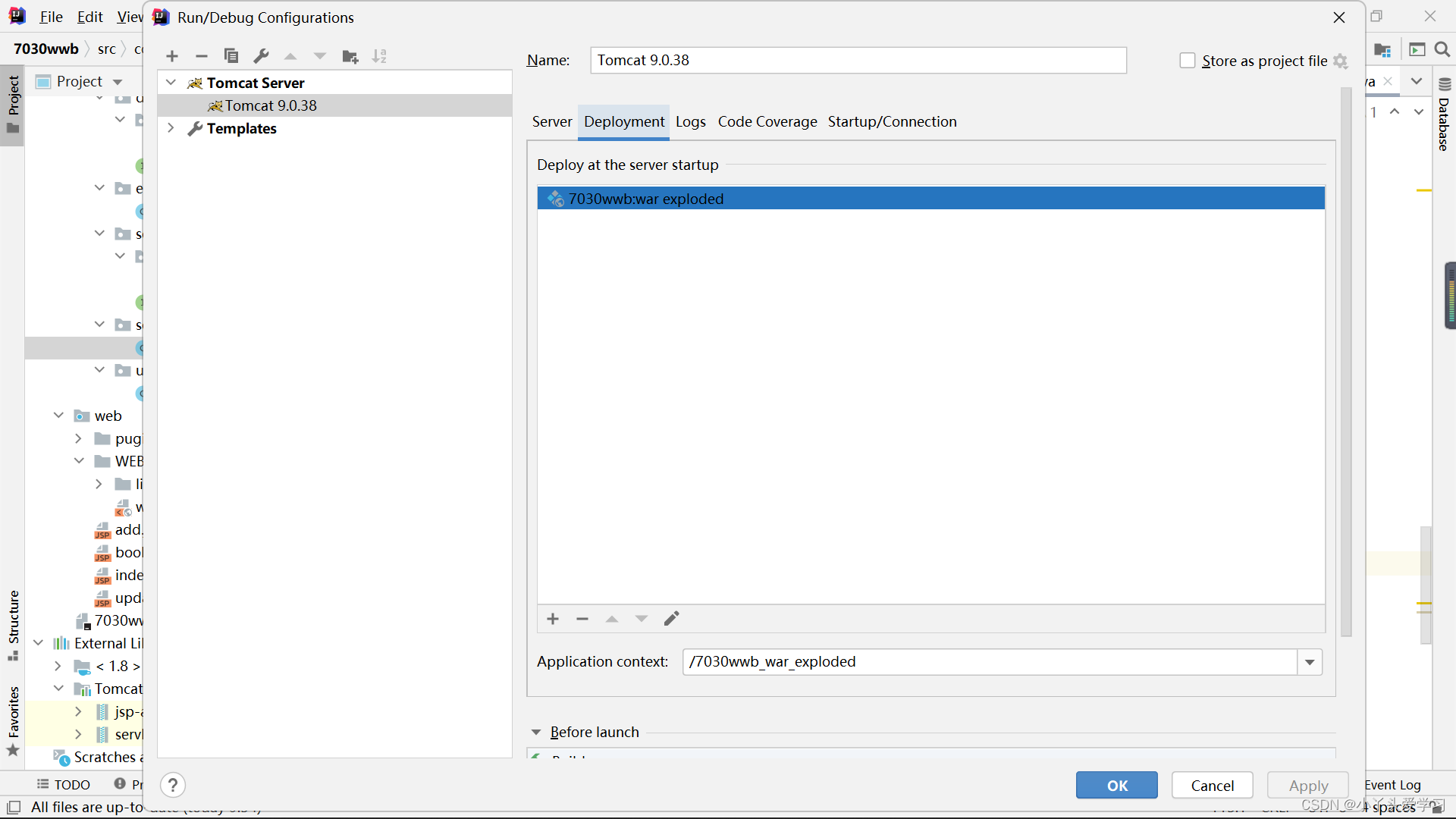Open the Database side panel
The image size is (1456, 819).
(x=1445, y=115)
